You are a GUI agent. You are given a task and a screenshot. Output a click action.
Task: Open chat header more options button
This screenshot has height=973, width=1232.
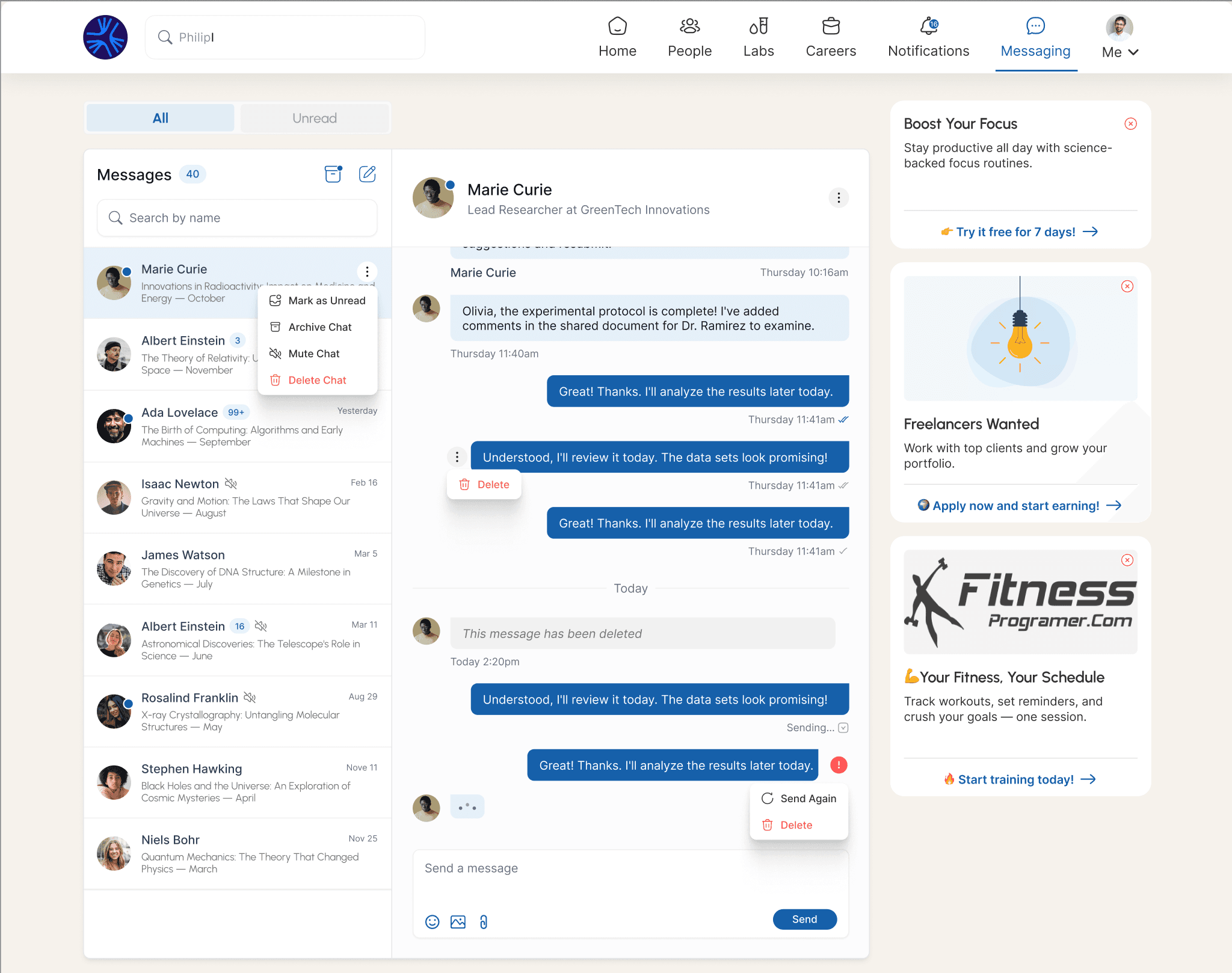pos(839,198)
